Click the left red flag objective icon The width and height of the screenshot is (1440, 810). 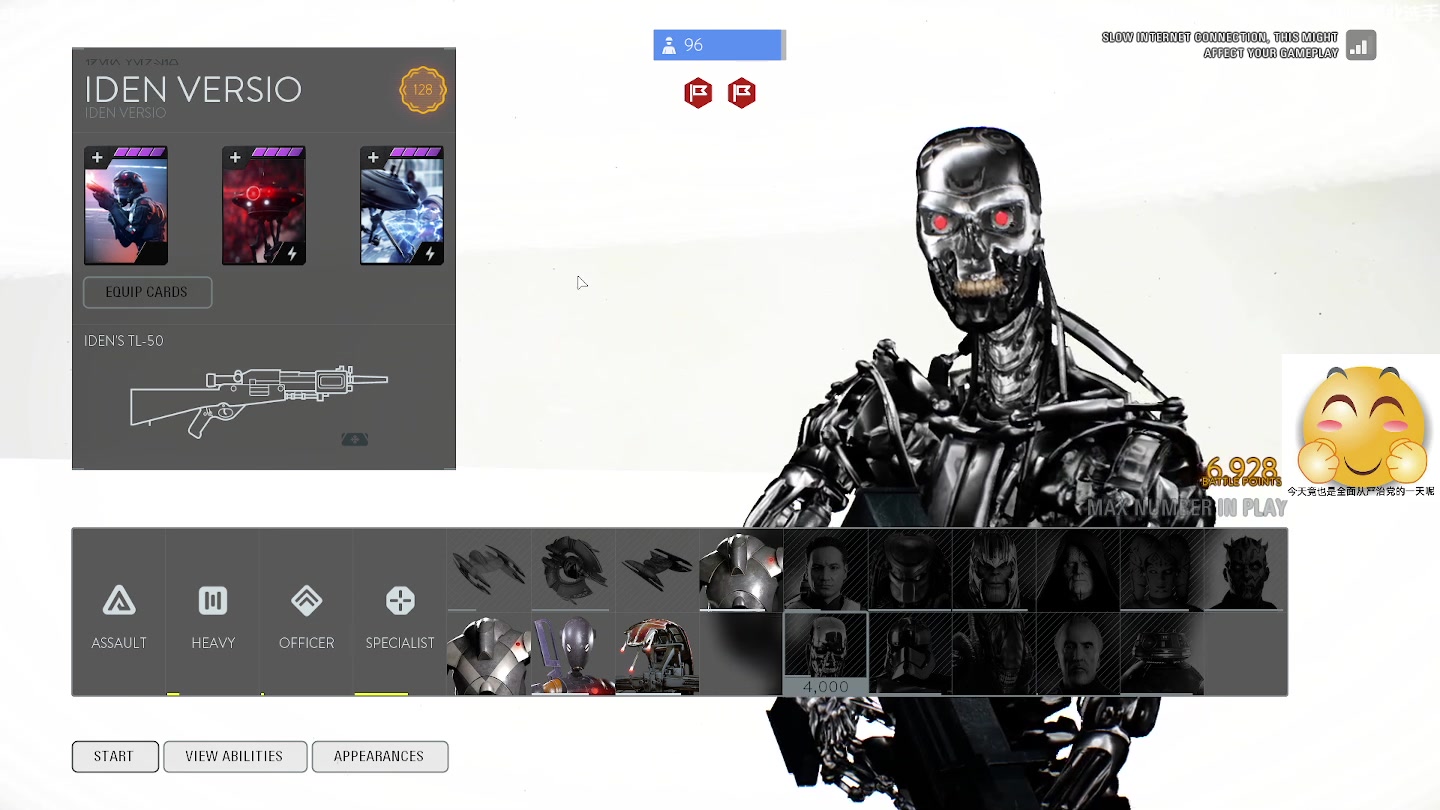[698, 93]
